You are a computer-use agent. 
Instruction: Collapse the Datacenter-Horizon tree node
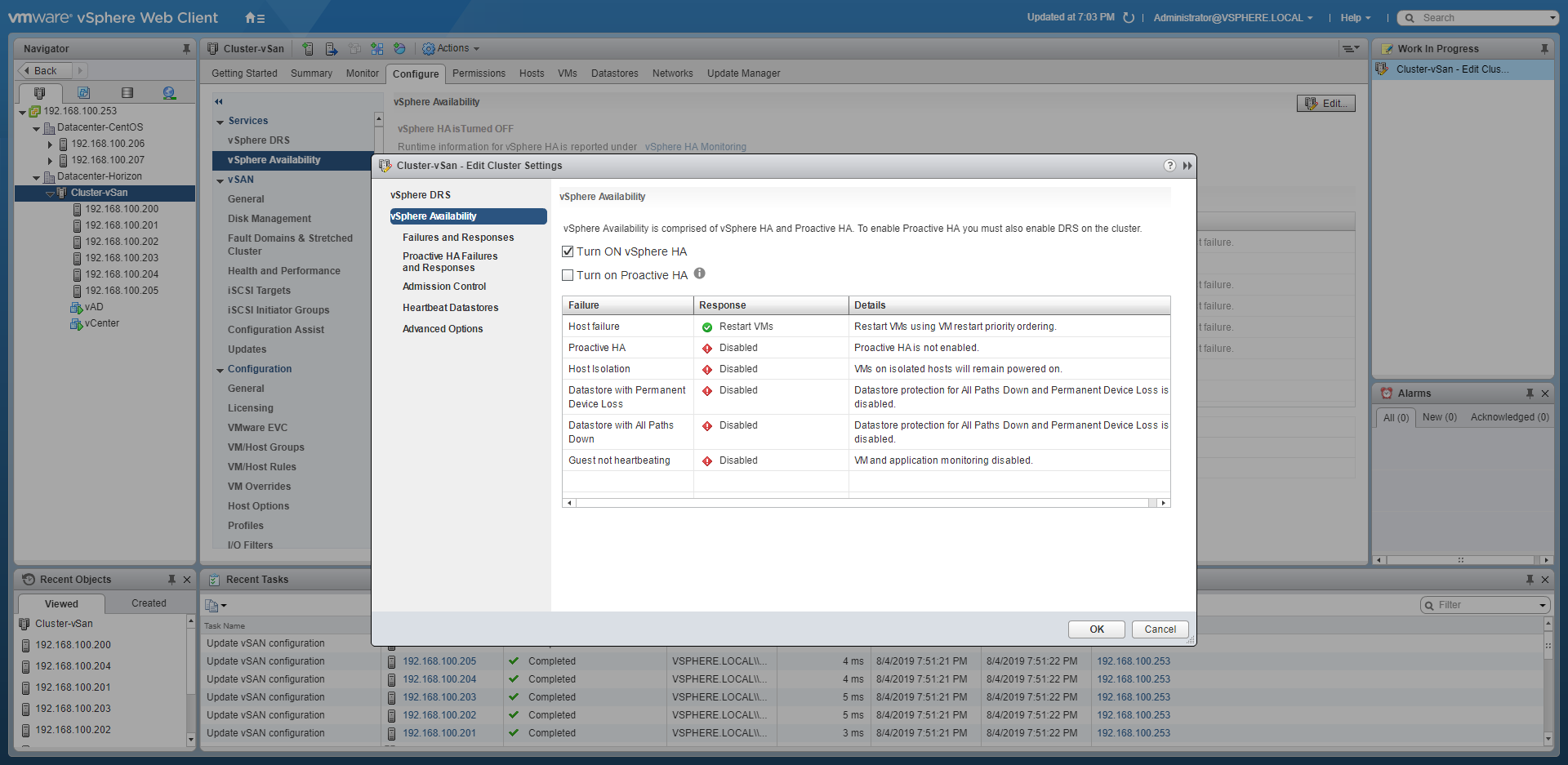click(x=36, y=177)
